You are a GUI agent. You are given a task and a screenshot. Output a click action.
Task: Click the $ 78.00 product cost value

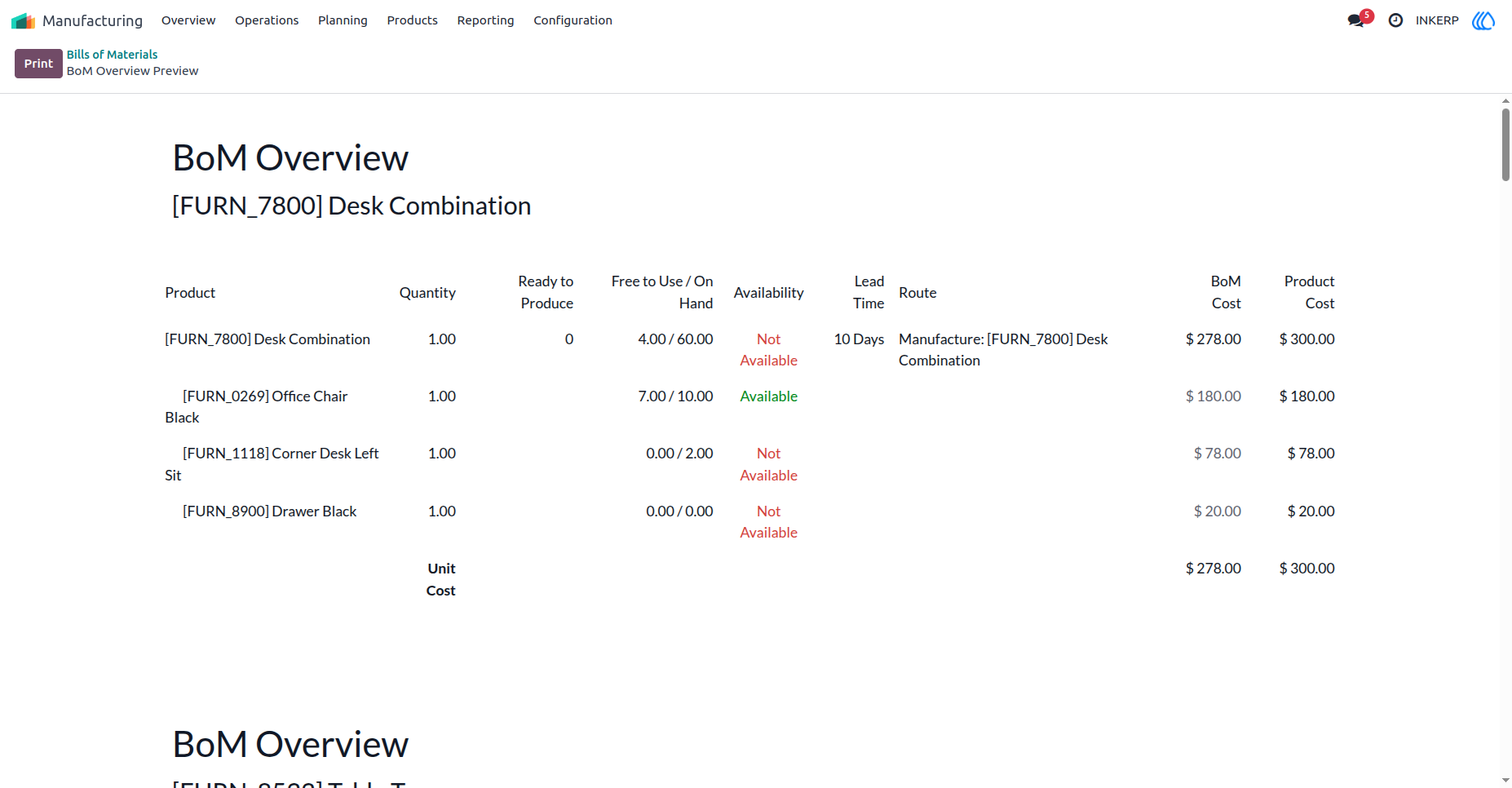[1311, 454]
